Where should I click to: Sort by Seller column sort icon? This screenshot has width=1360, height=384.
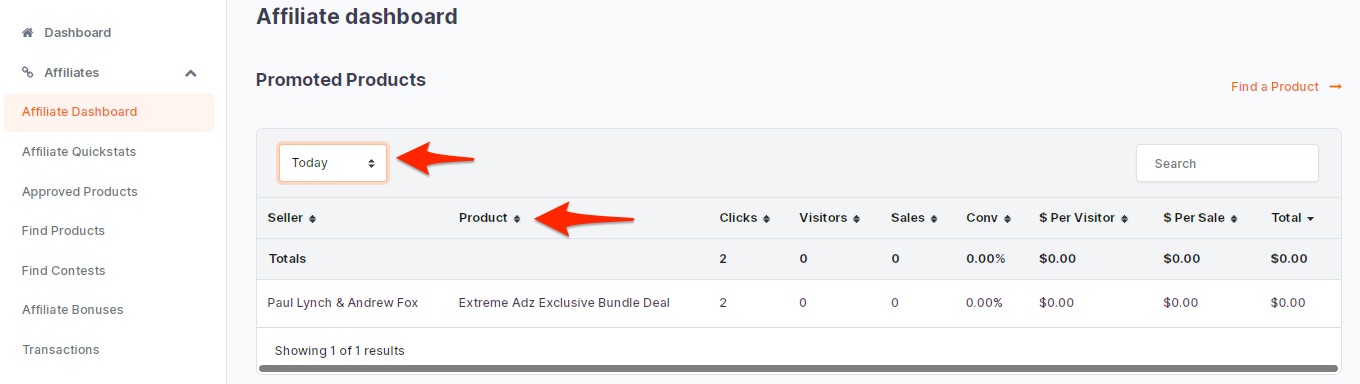point(312,219)
